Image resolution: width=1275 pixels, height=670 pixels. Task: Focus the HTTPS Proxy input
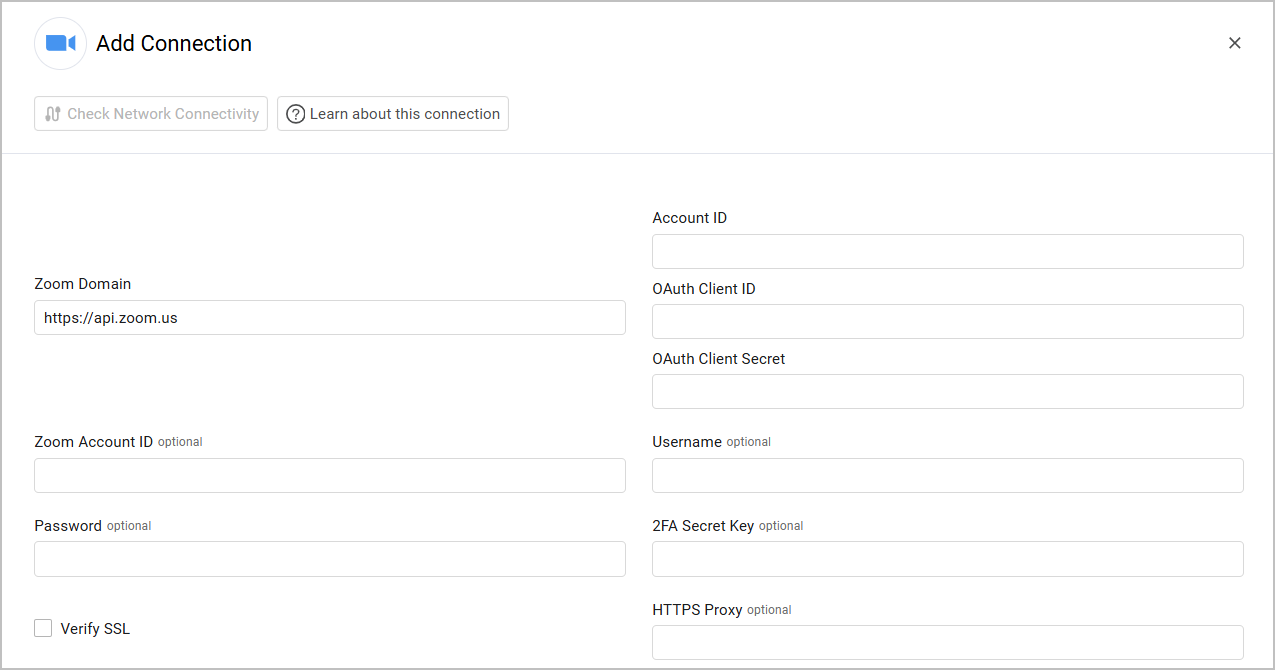coord(948,642)
